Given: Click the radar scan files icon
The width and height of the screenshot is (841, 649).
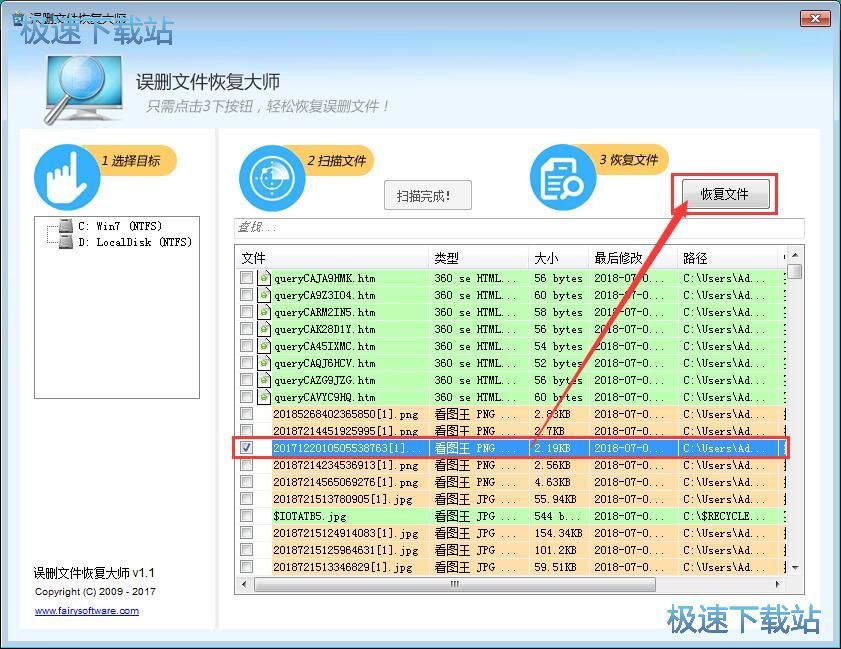Looking at the screenshot, I should (x=272, y=178).
